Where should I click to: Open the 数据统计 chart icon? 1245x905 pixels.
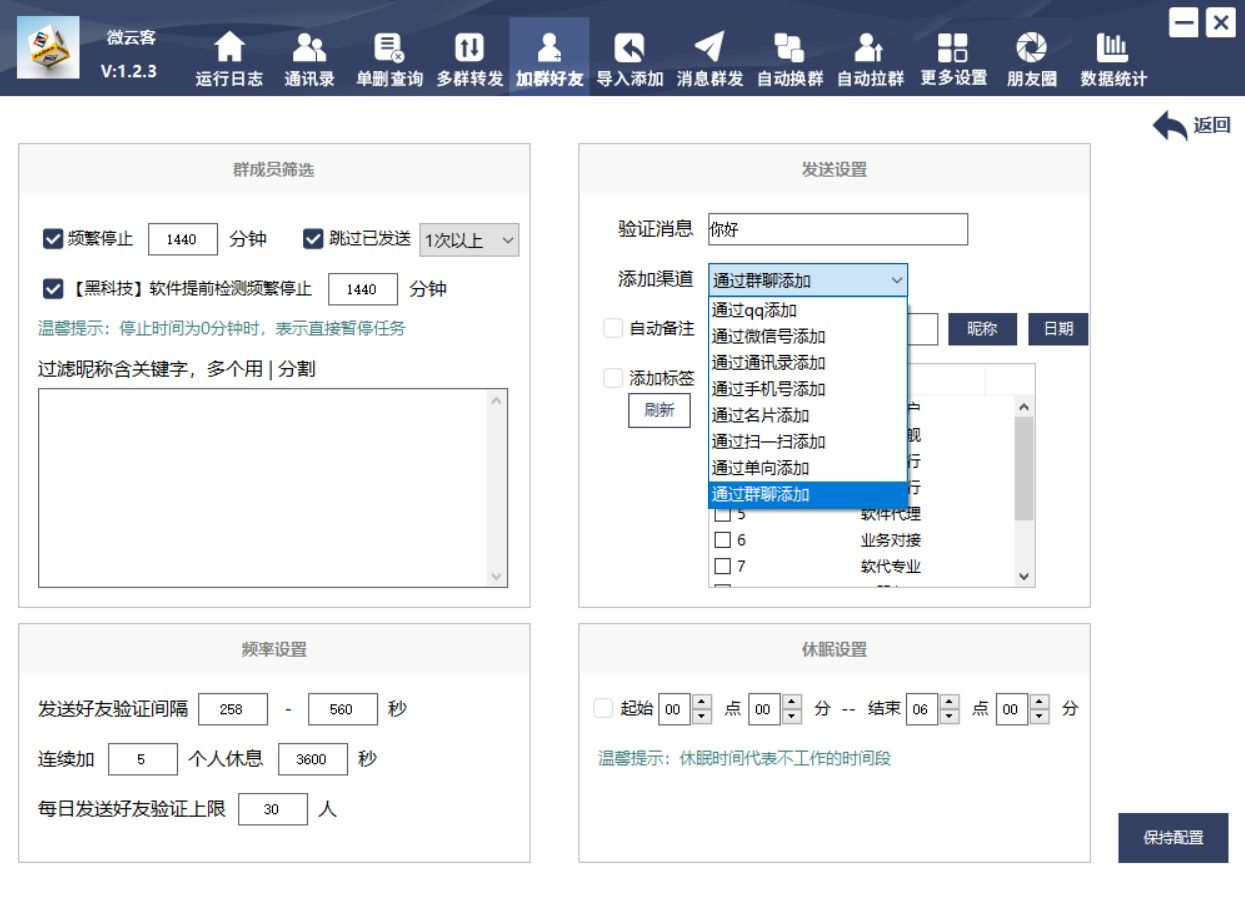coord(1112,47)
